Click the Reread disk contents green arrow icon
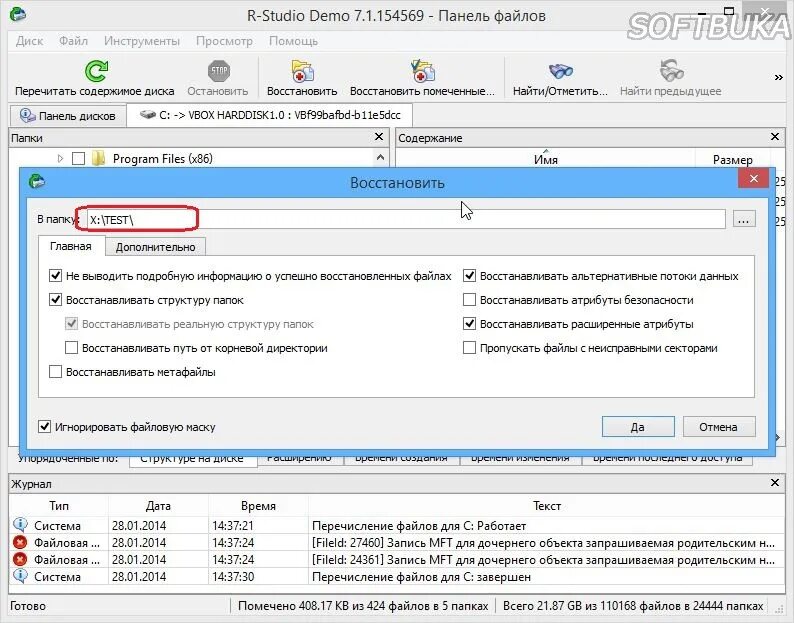This screenshot has height=623, width=794. tap(96, 71)
